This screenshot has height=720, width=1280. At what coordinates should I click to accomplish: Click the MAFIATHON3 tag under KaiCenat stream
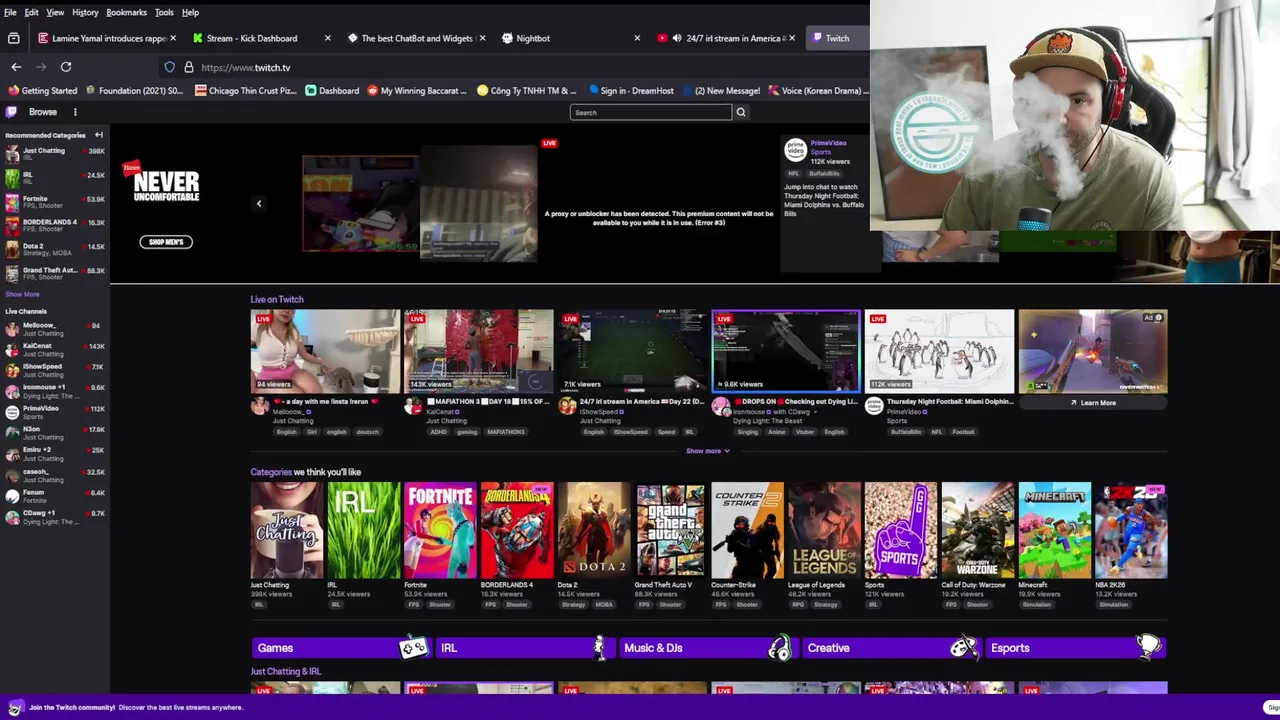tap(505, 432)
